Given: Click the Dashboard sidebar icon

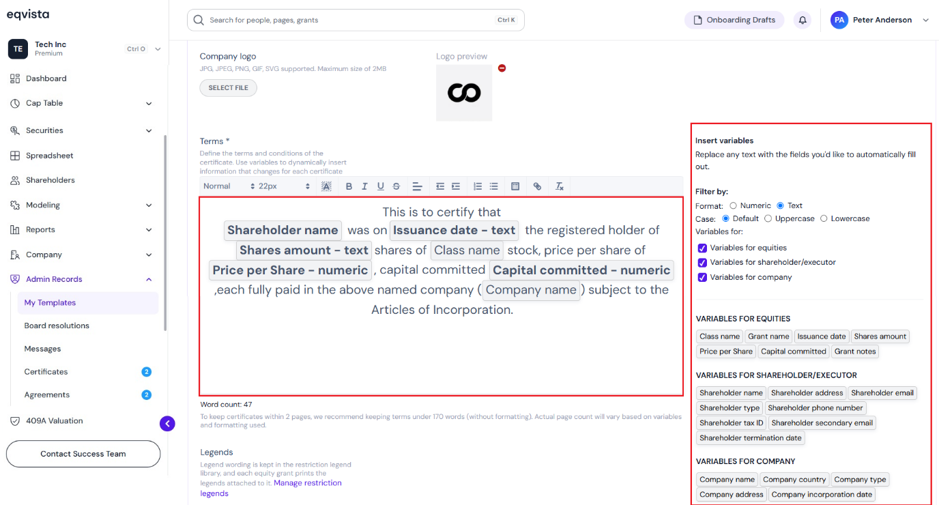Looking at the screenshot, I should click(15, 78).
